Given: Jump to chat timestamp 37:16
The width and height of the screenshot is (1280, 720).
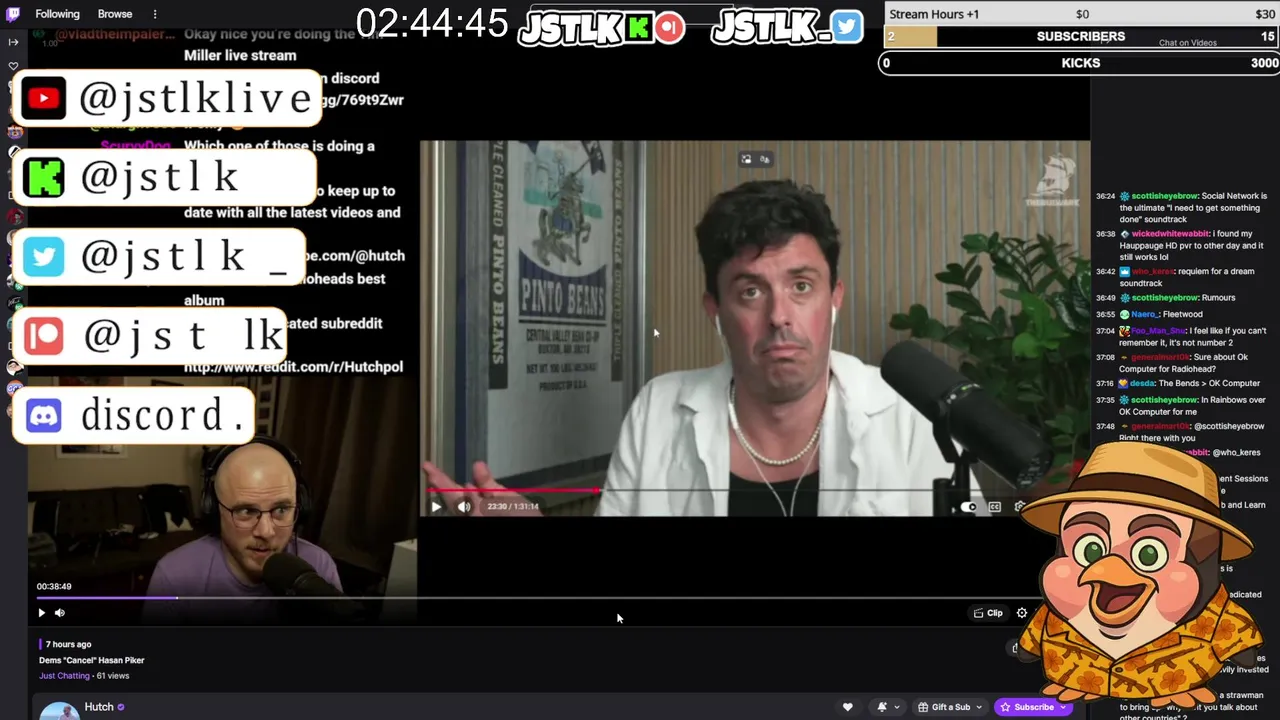Looking at the screenshot, I should 1105,383.
